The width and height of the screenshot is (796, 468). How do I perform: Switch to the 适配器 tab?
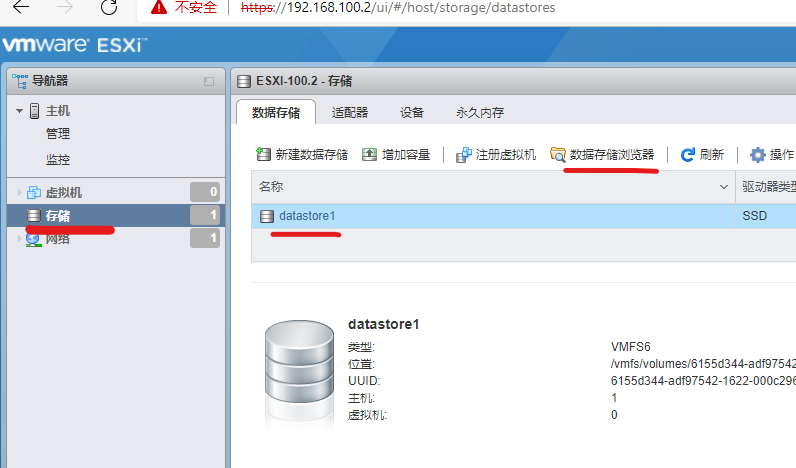click(x=350, y=113)
